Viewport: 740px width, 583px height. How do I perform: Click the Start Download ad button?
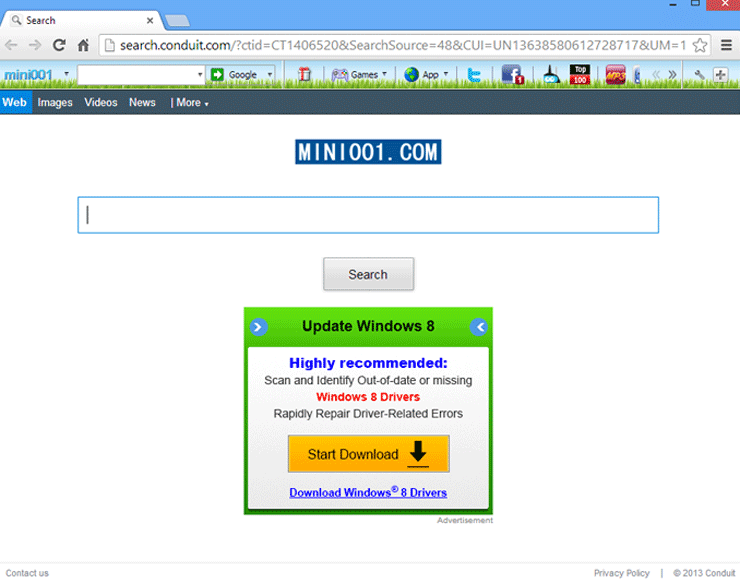click(x=368, y=454)
